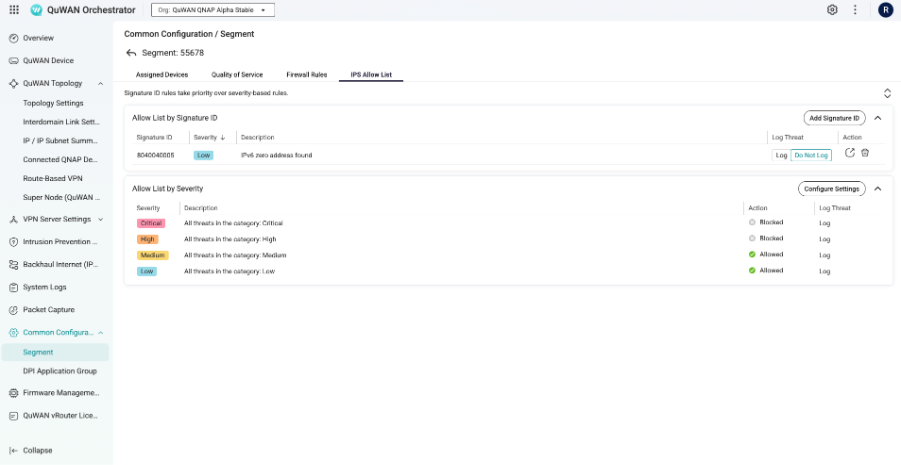Click back arrow beside Segment: 55678

coord(131,53)
